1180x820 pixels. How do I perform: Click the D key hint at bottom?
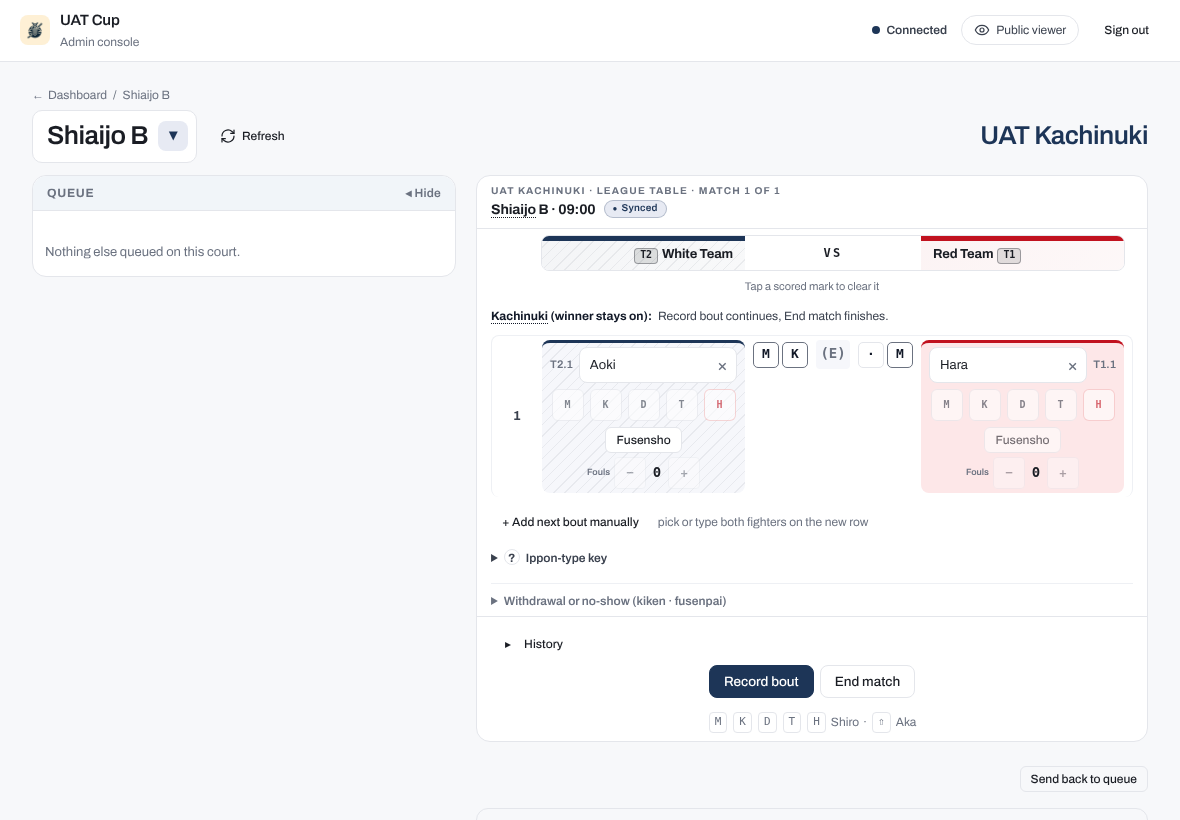(x=767, y=722)
